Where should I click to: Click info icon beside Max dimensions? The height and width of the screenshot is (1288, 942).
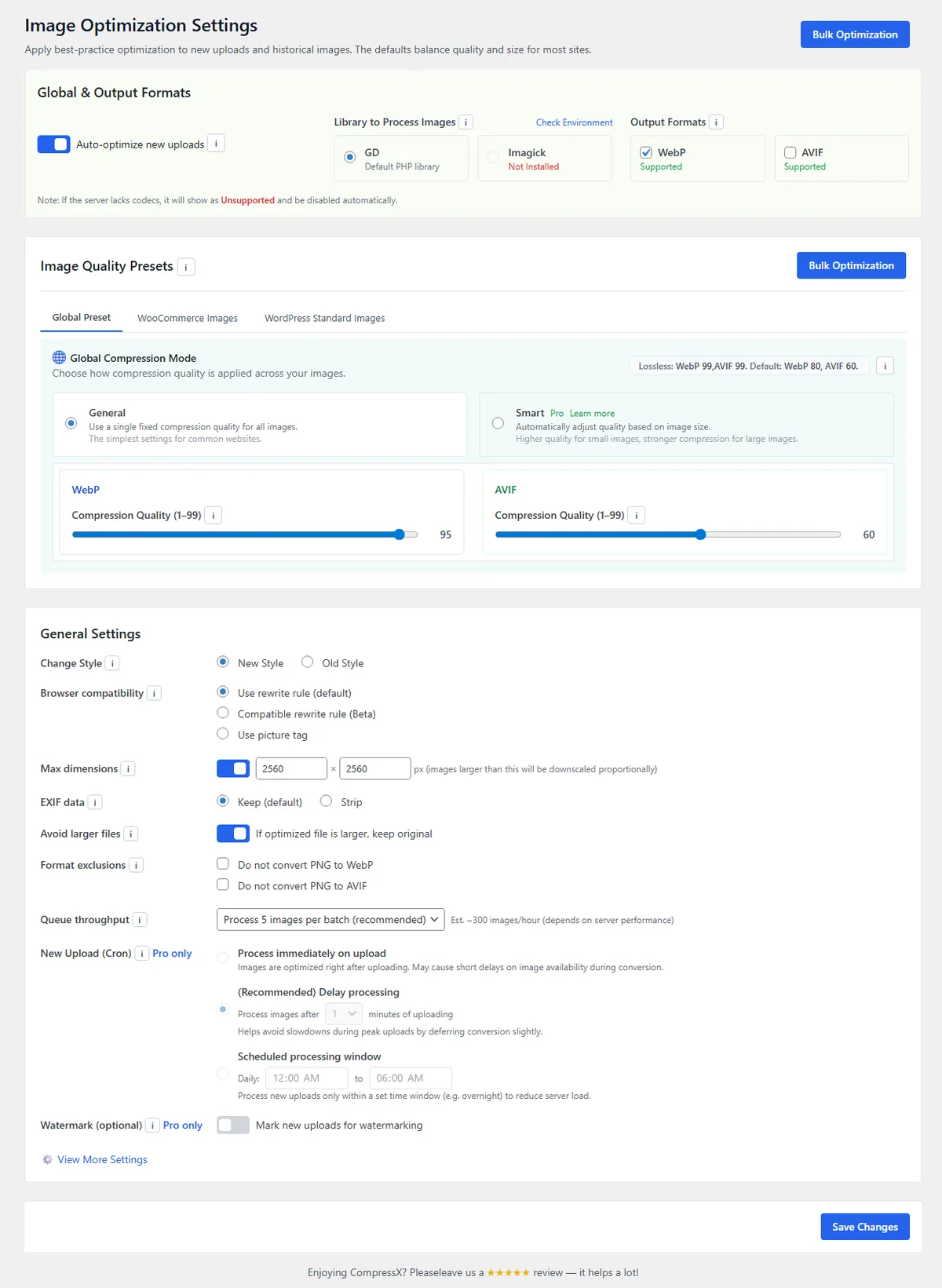128,769
